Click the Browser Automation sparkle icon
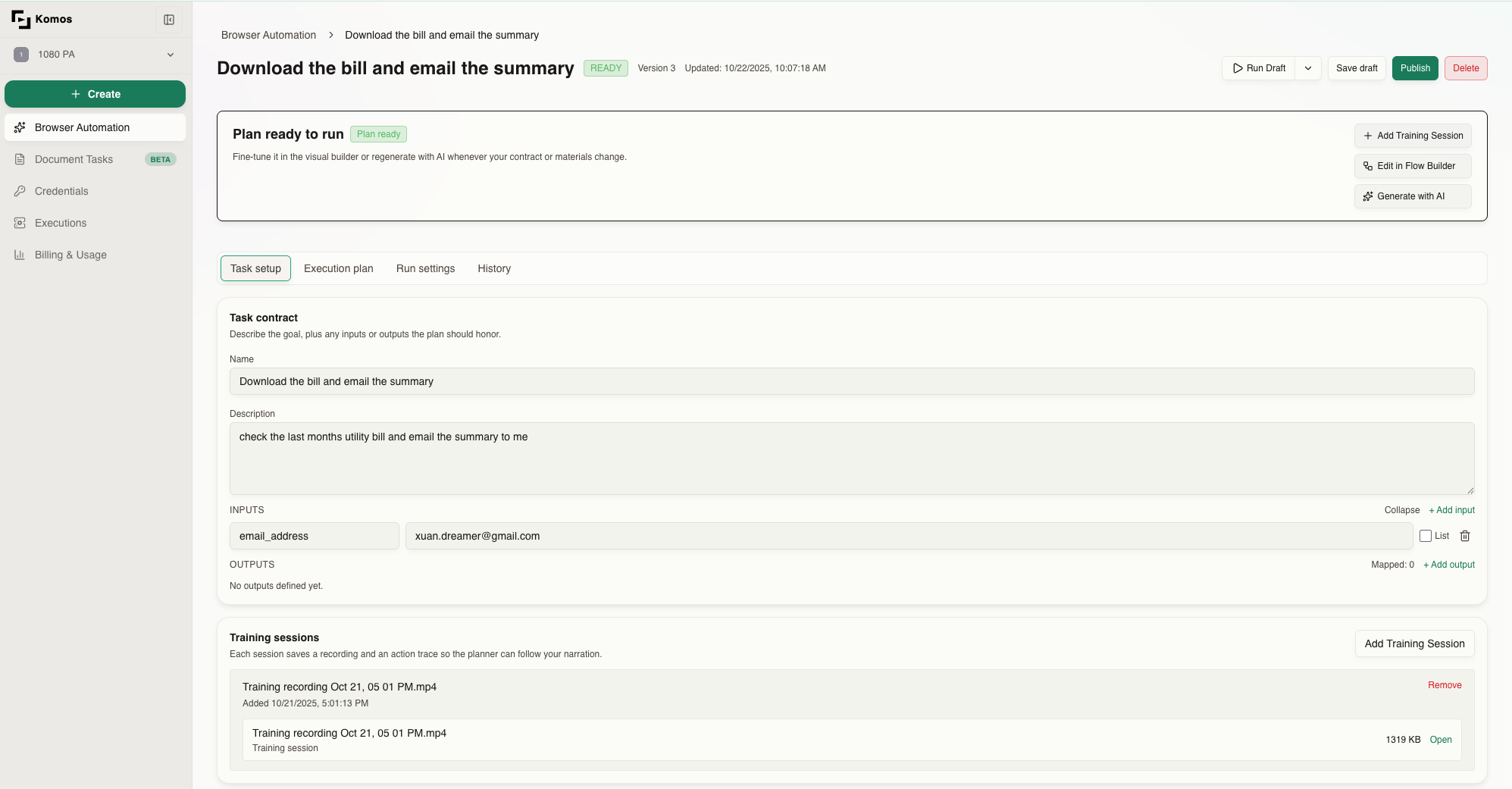The width and height of the screenshot is (1512, 789). (20, 127)
